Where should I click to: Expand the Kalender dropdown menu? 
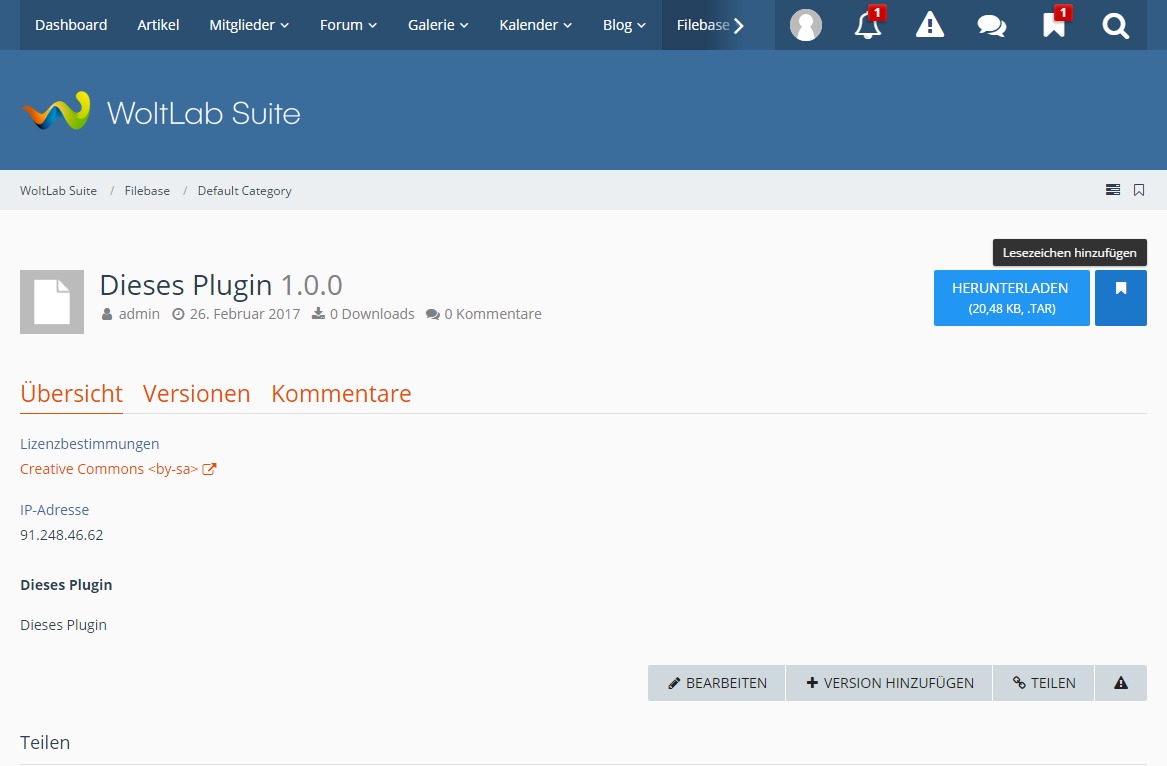[535, 25]
